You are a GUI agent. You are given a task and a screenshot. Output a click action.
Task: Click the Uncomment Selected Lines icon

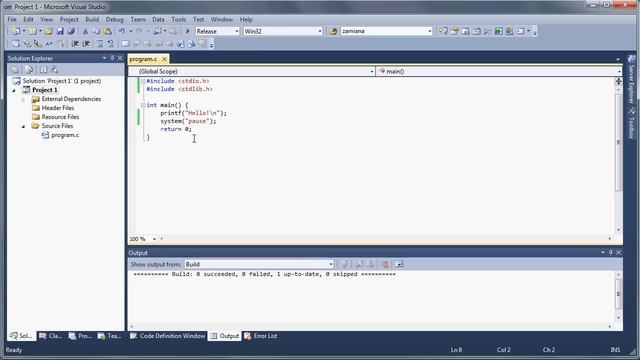click(x=111, y=44)
